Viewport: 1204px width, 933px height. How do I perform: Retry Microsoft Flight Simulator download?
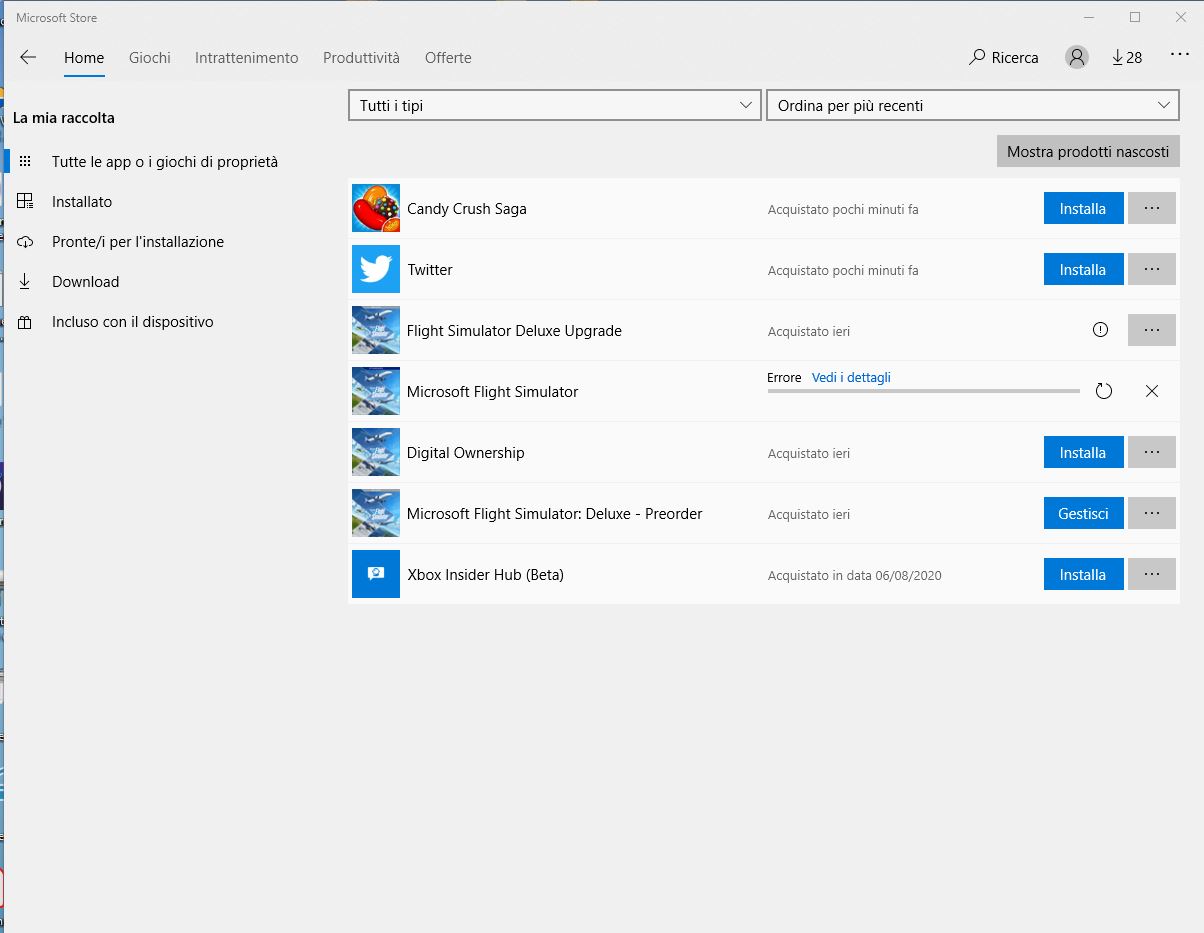1104,391
